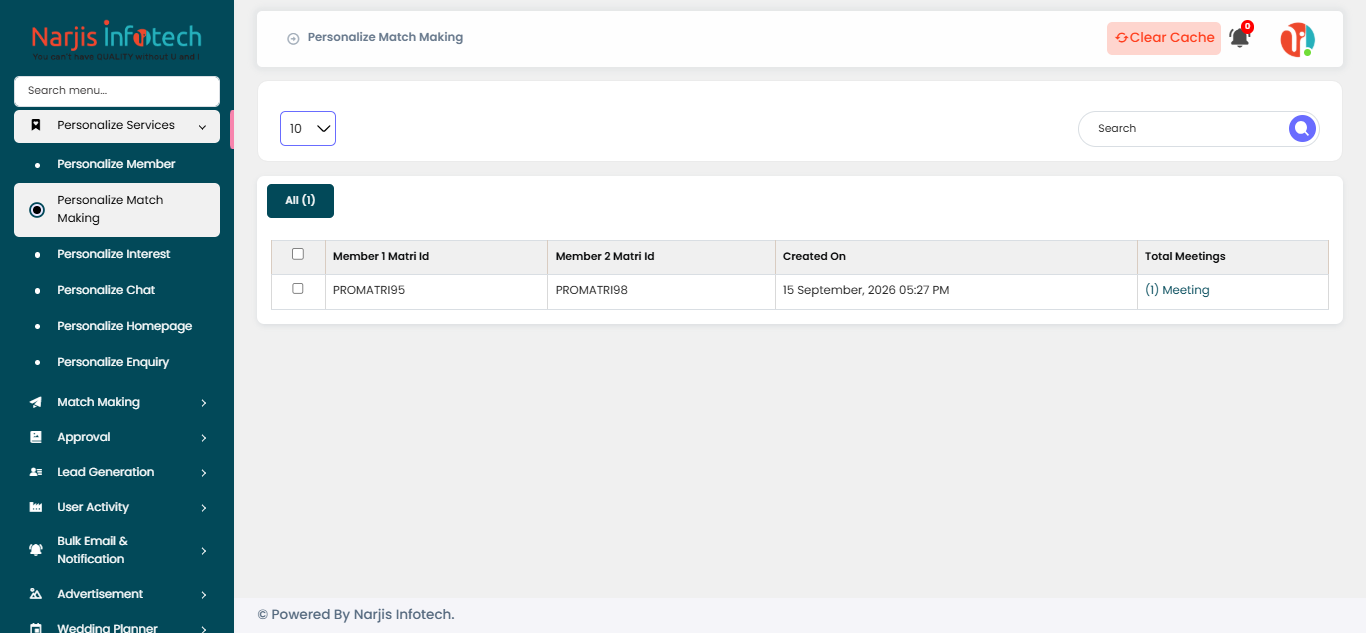Click the Lead Generation contact icon
1366x633 pixels.
pos(36,472)
